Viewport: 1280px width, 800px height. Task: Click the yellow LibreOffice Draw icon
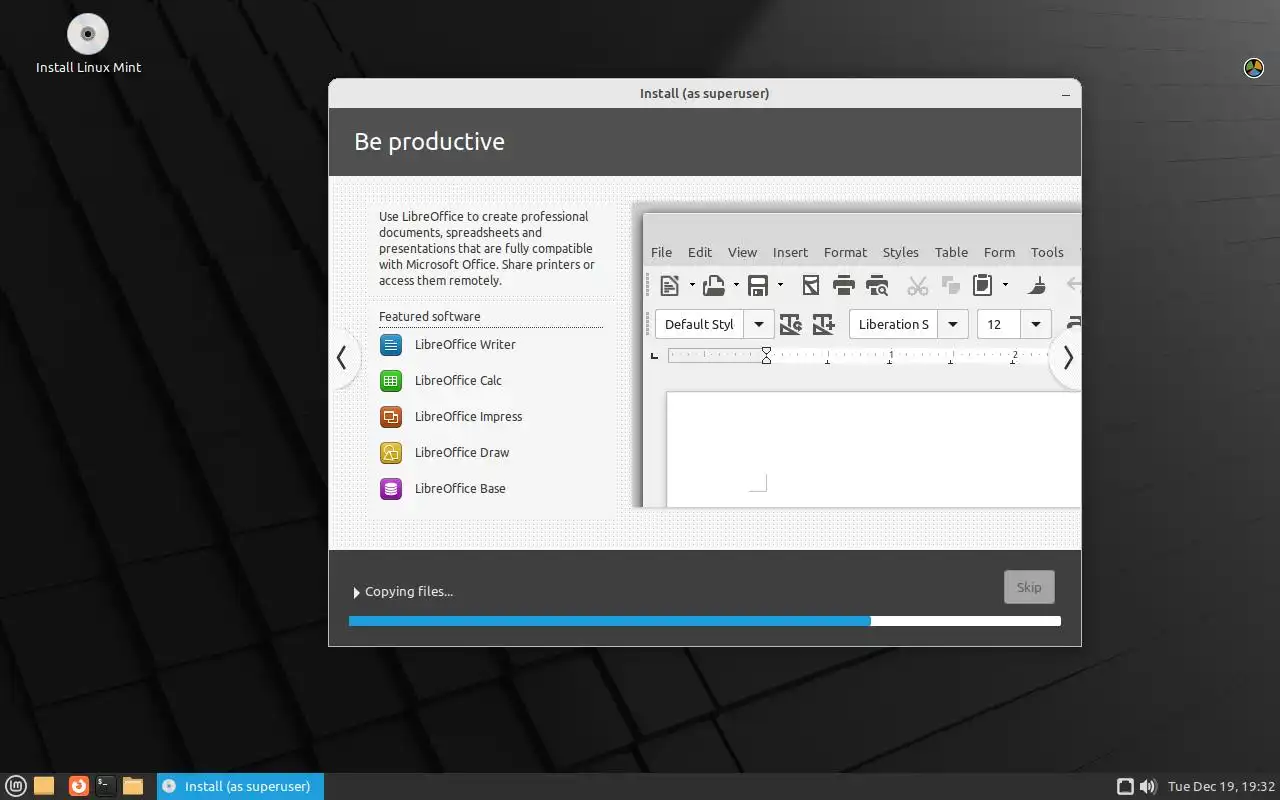coord(391,453)
